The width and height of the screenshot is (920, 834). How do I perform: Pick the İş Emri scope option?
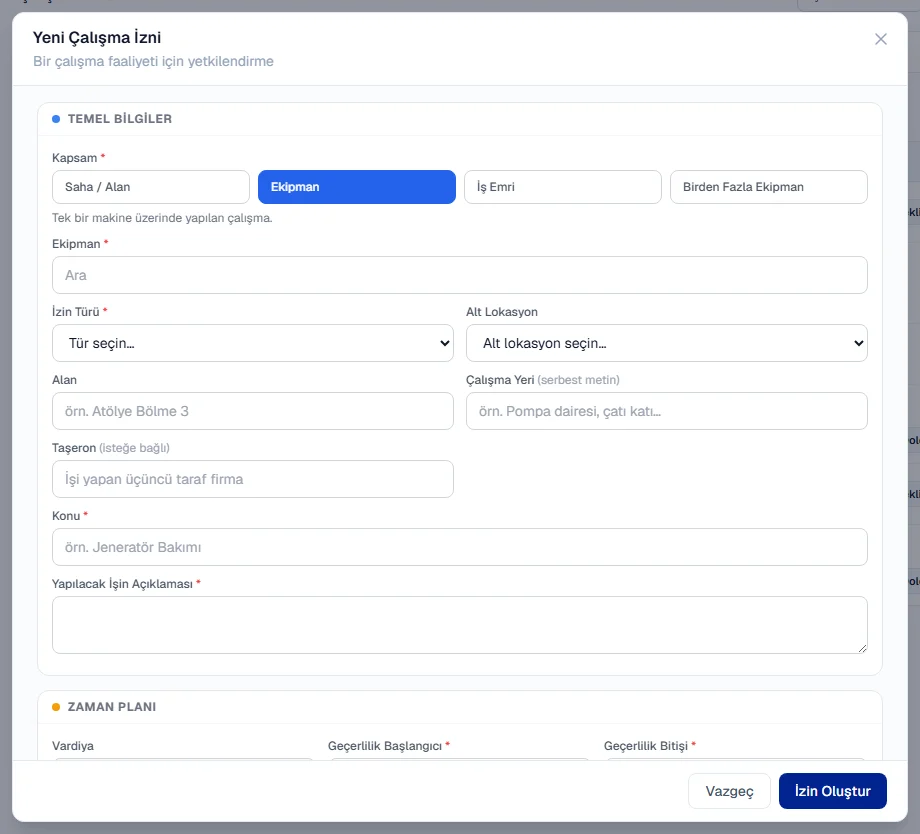[x=563, y=187]
